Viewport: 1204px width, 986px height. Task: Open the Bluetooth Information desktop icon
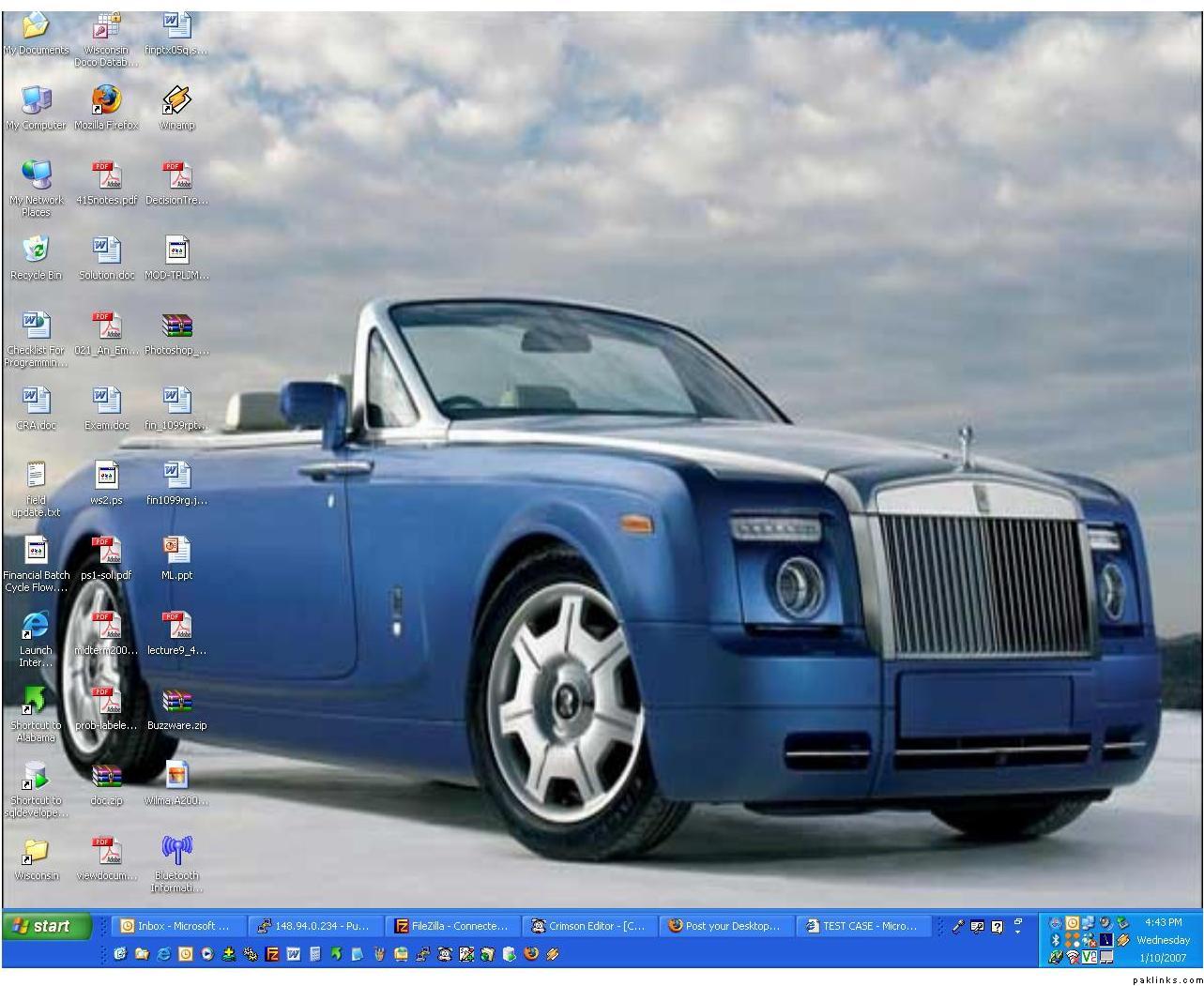(x=176, y=851)
